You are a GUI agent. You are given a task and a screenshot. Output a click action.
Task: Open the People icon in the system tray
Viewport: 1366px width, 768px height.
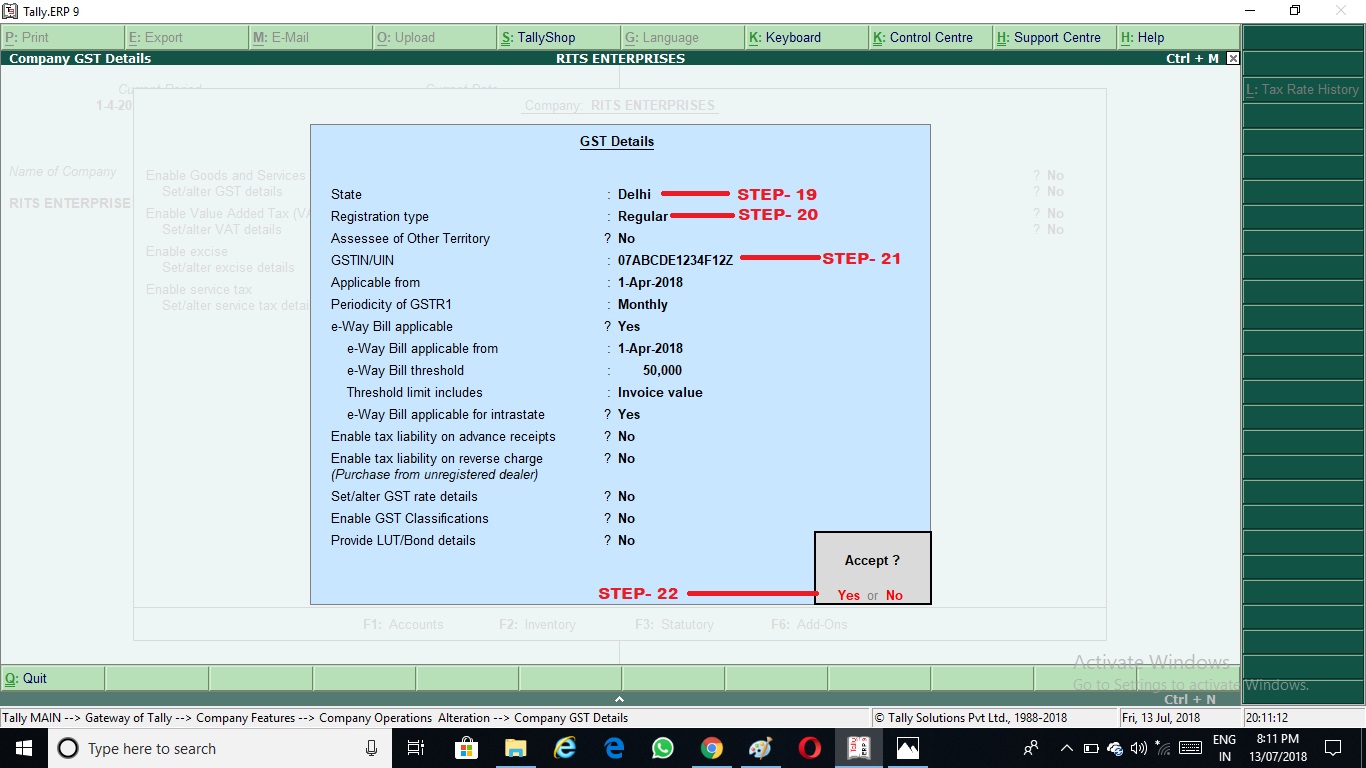[1031, 748]
